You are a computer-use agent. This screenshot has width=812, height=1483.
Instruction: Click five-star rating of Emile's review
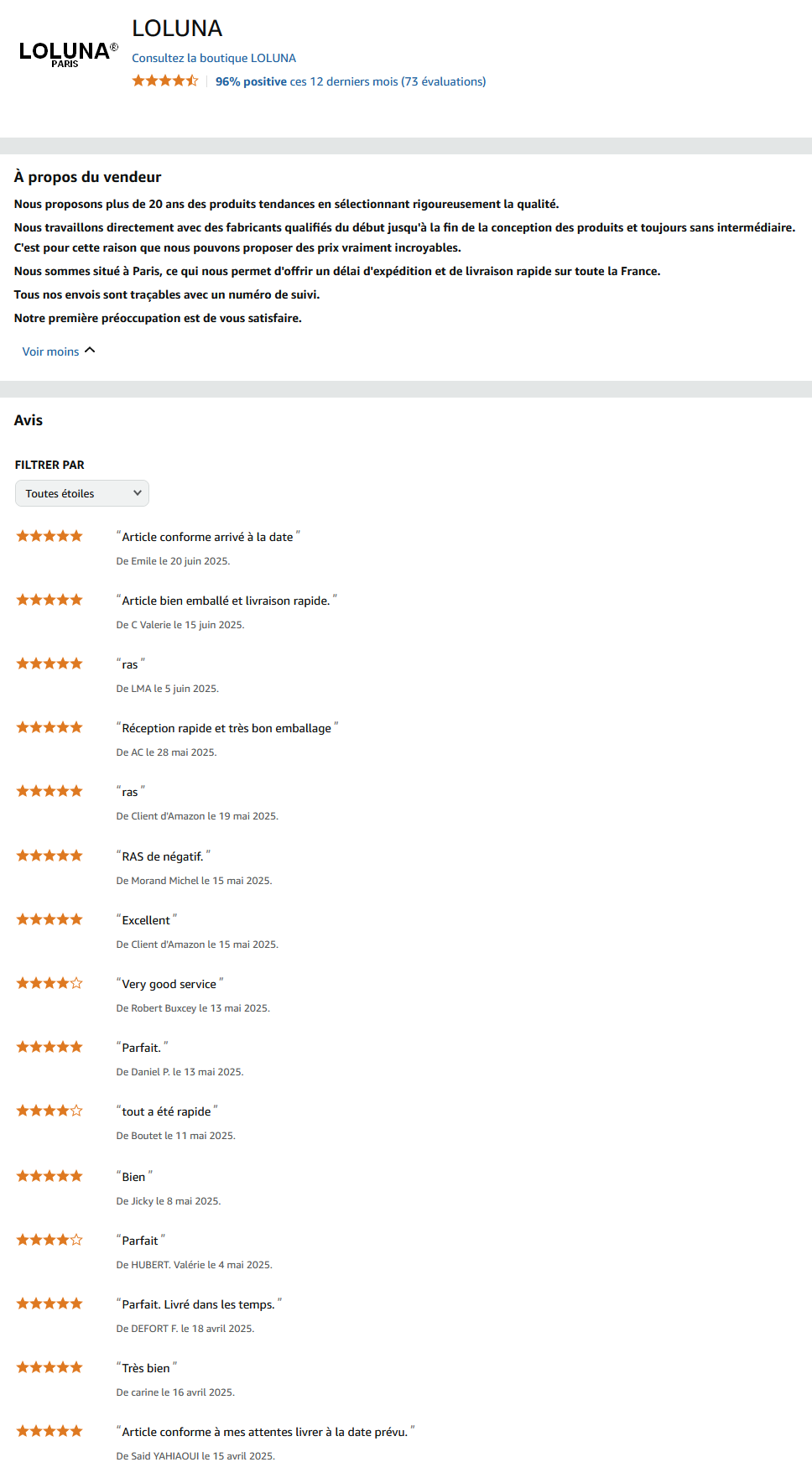(49, 536)
